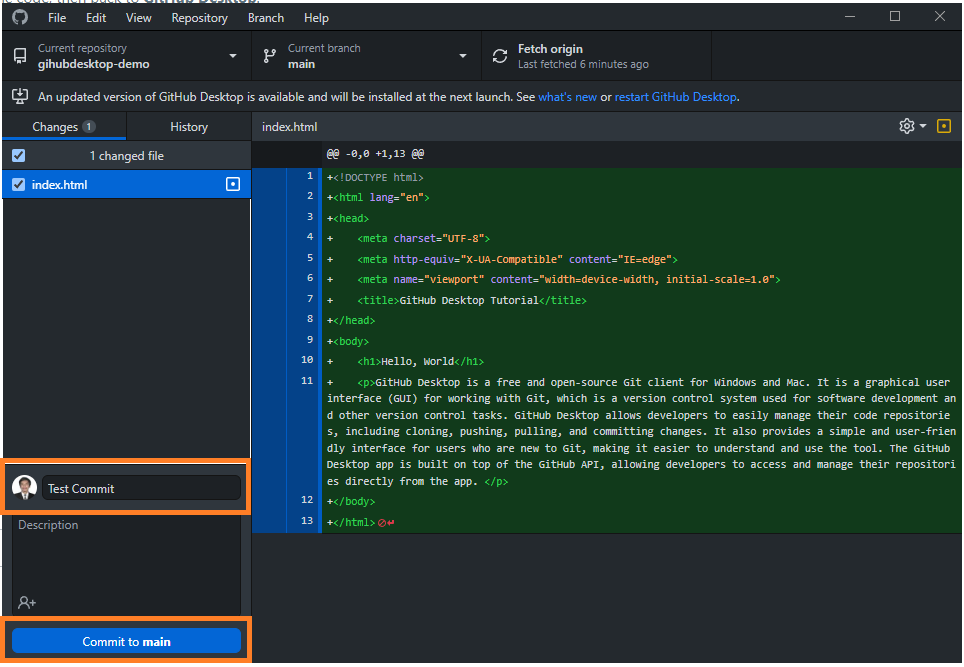
Task: Switch to the History tab
Action: (189, 127)
